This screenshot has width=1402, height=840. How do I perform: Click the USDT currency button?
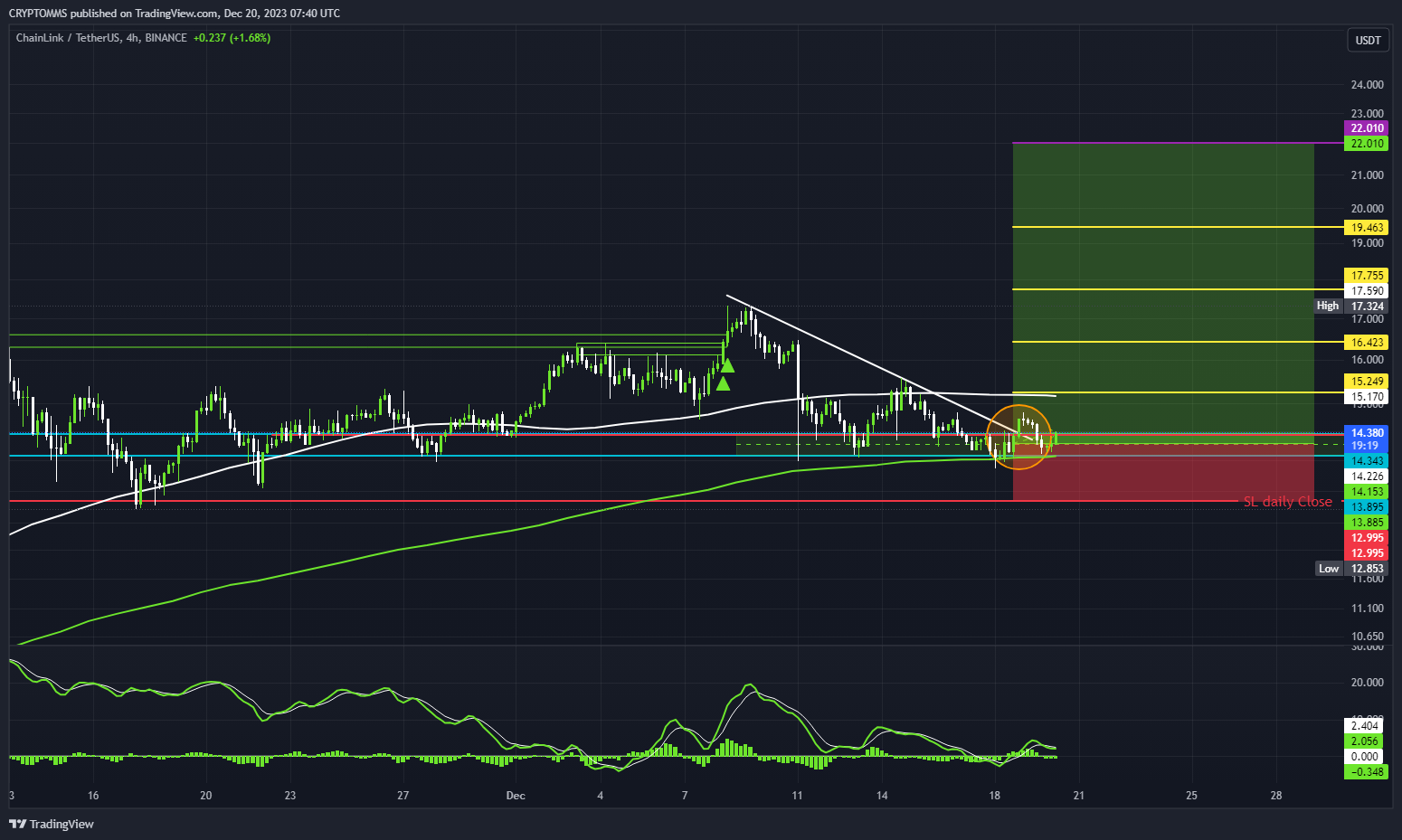[1368, 40]
